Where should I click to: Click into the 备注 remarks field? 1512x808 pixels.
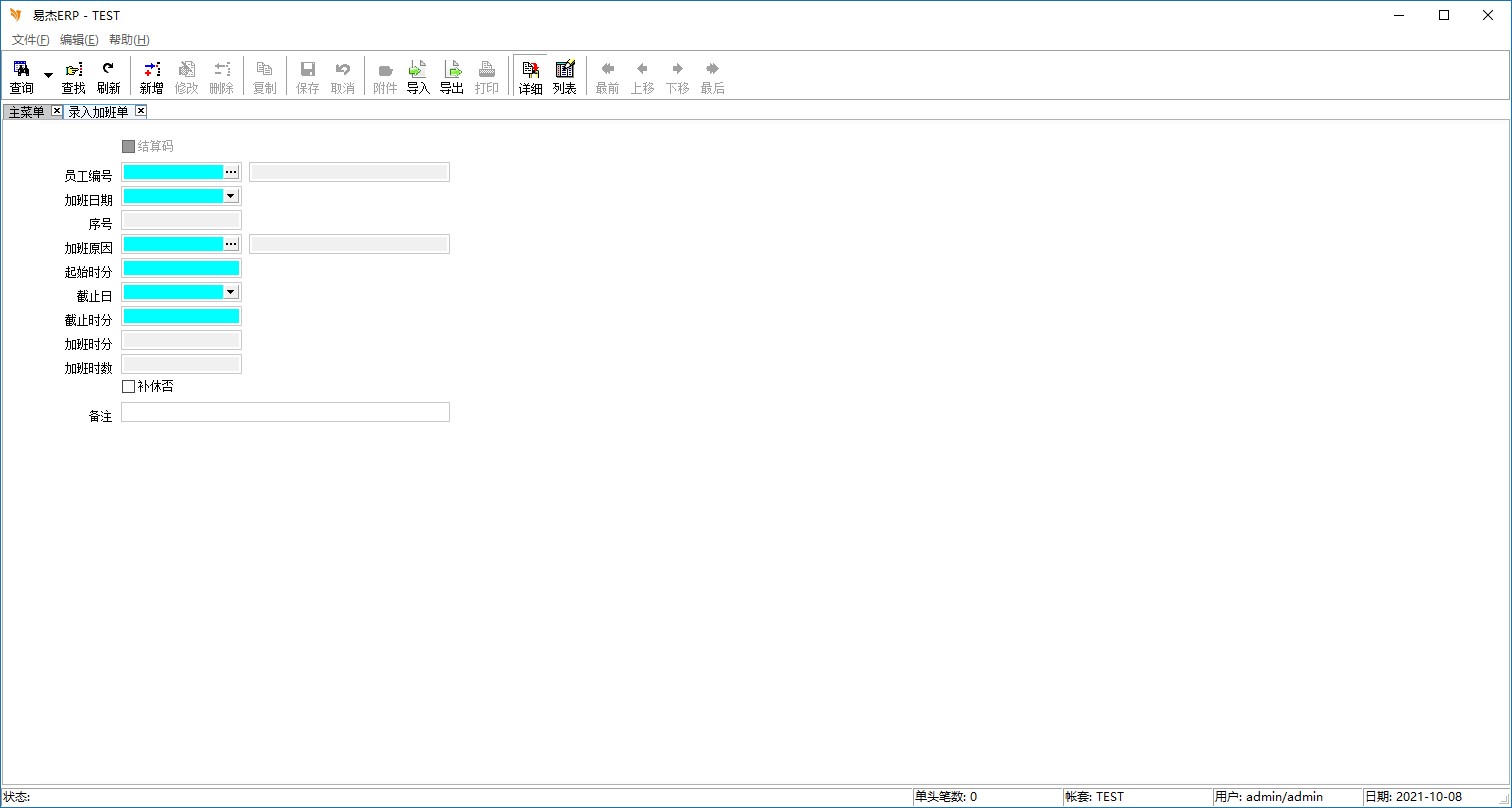pos(285,412)
